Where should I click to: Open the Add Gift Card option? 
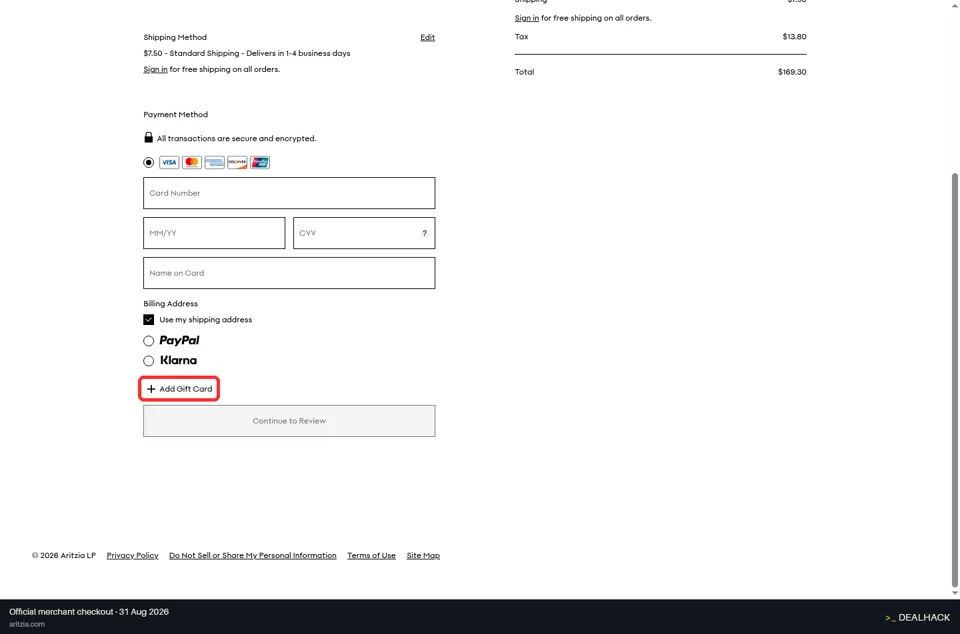tap(179, 389)
